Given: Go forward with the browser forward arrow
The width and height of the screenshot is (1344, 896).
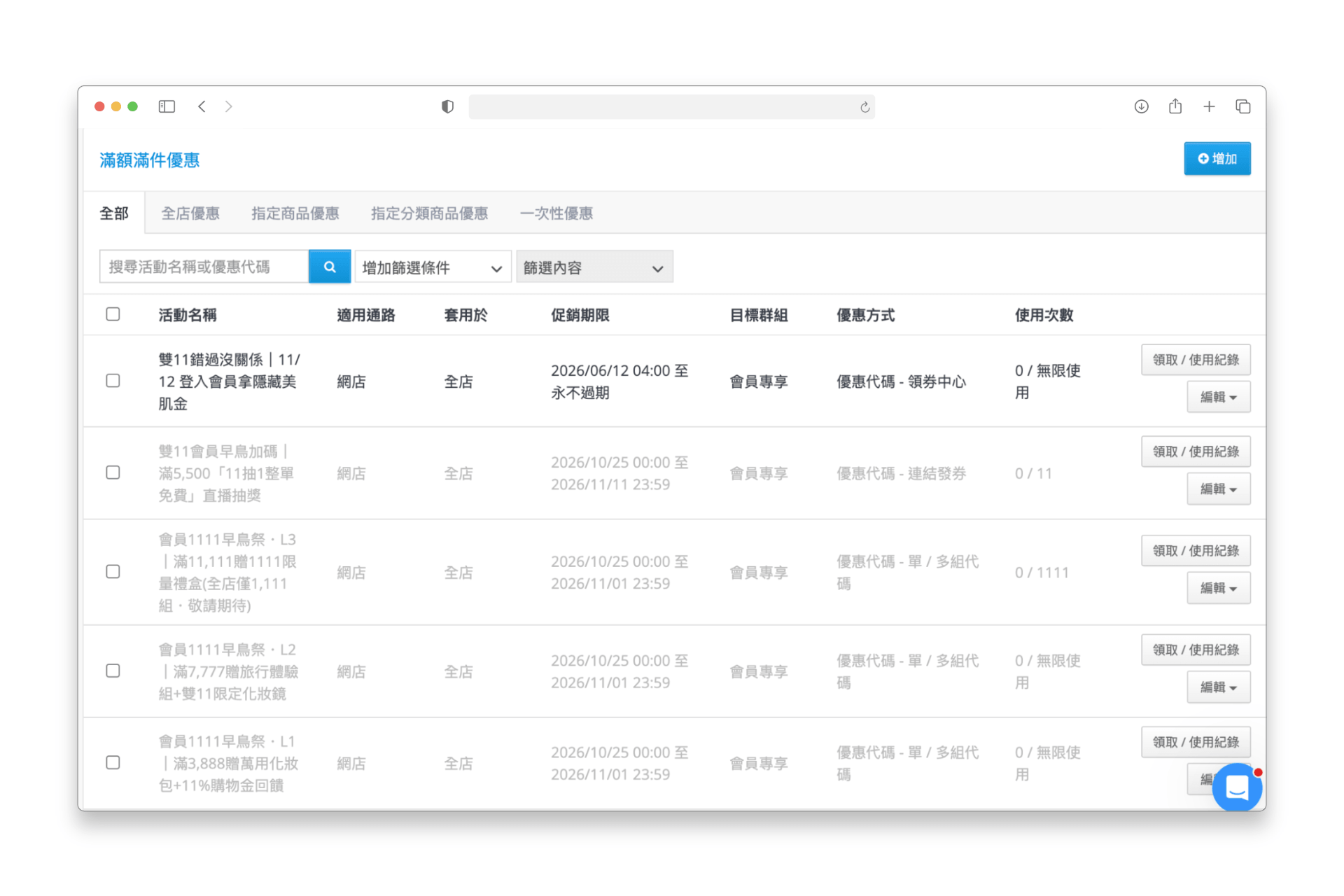Looking at the screenshot, I should (228, 106).
